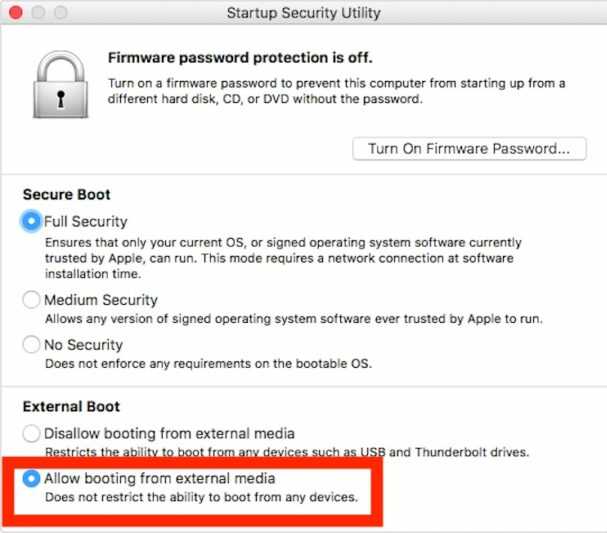
Task: Click the Startup Security Utility title text
Action: 303,13
